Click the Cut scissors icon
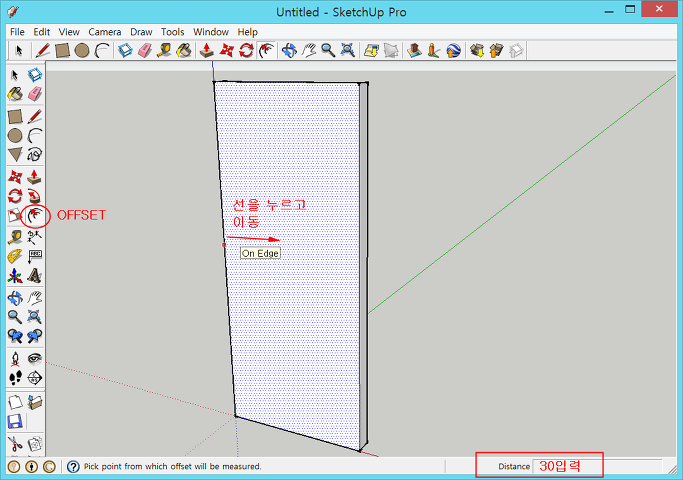 point(15,444)
